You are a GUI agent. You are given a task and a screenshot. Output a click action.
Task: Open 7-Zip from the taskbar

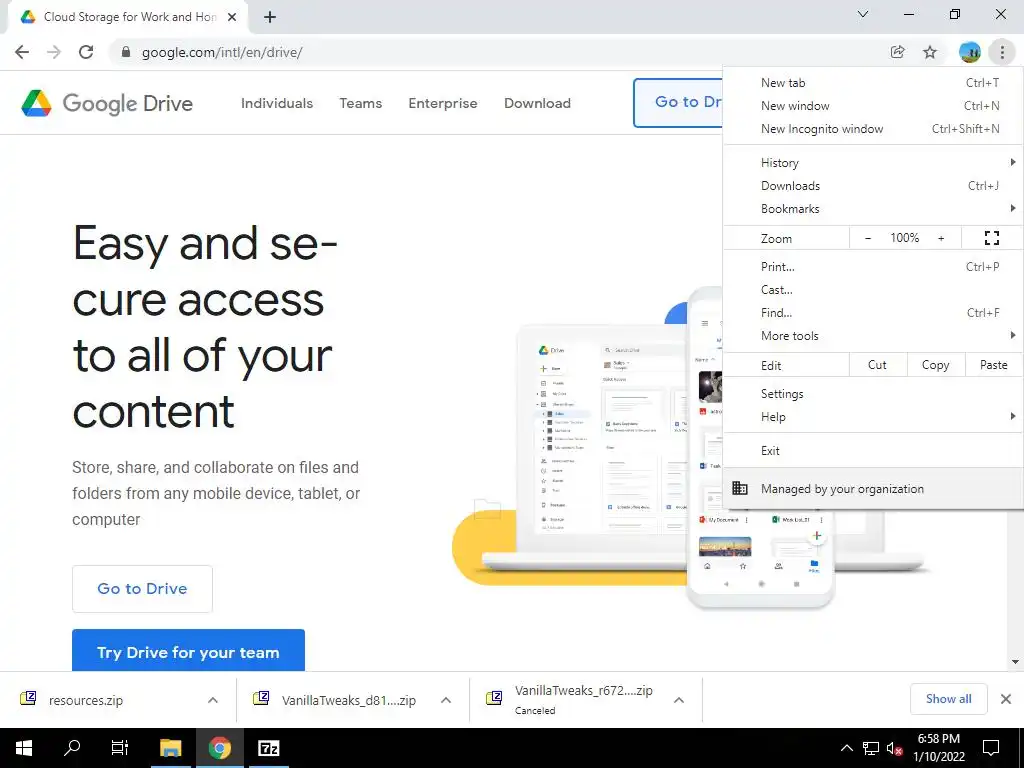point(268,748)
